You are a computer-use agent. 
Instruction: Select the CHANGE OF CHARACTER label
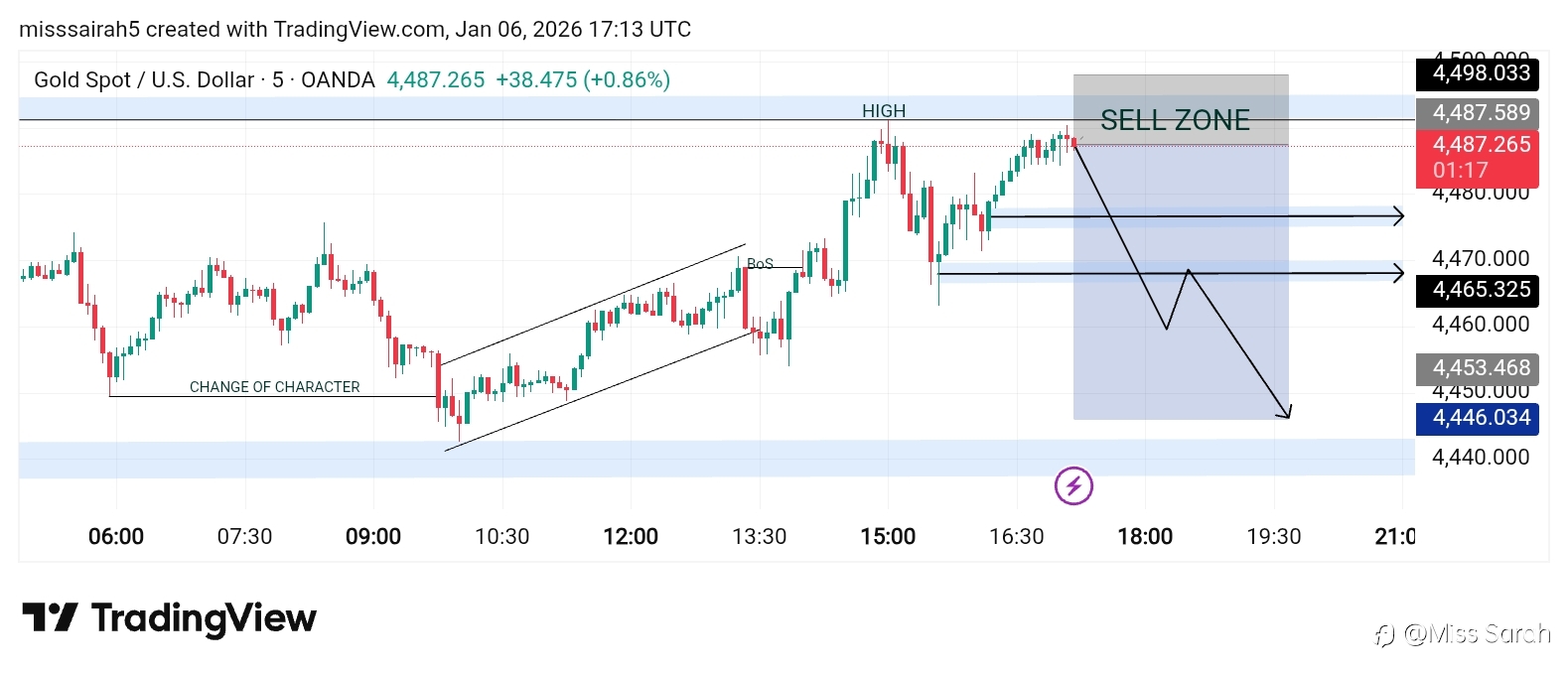(x=275, y=387)
